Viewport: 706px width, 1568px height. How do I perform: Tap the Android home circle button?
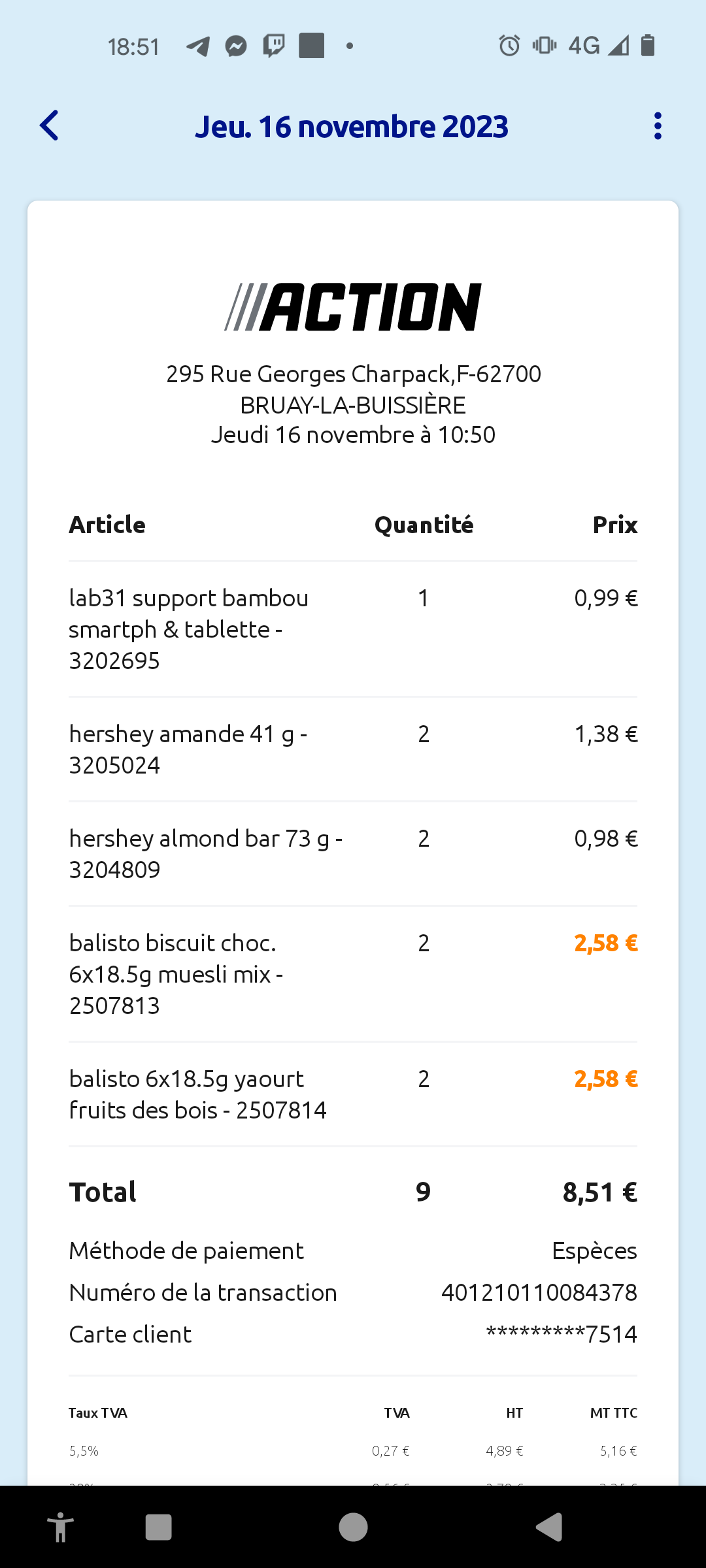tap(353, 1527)
